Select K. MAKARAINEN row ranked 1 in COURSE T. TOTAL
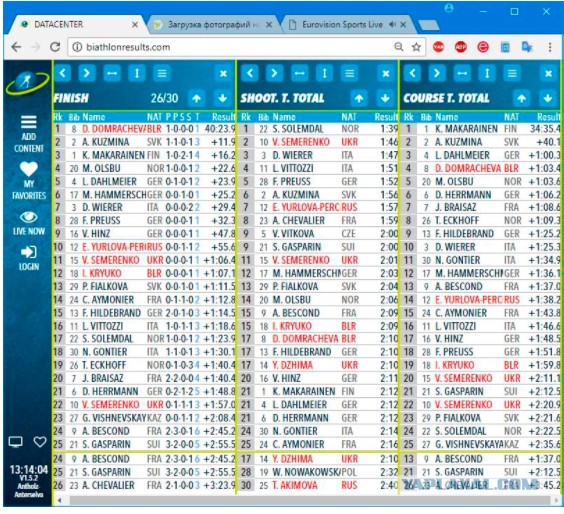The height and width of the screenshot is (514, 564). 481,129
